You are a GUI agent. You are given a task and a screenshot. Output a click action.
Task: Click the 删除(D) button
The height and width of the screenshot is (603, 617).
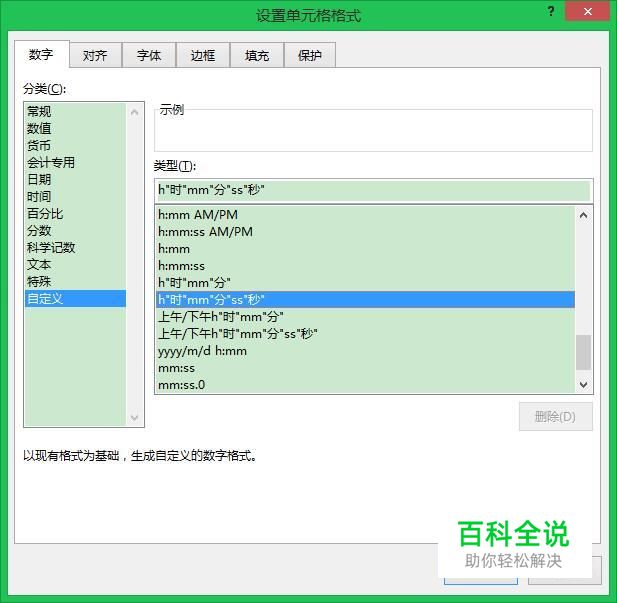(555, 416)
